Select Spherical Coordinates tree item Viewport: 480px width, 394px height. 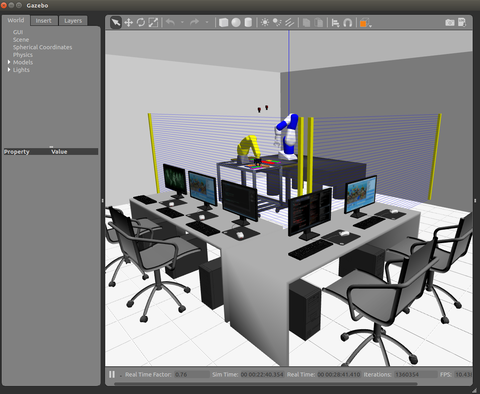point(42,47)
